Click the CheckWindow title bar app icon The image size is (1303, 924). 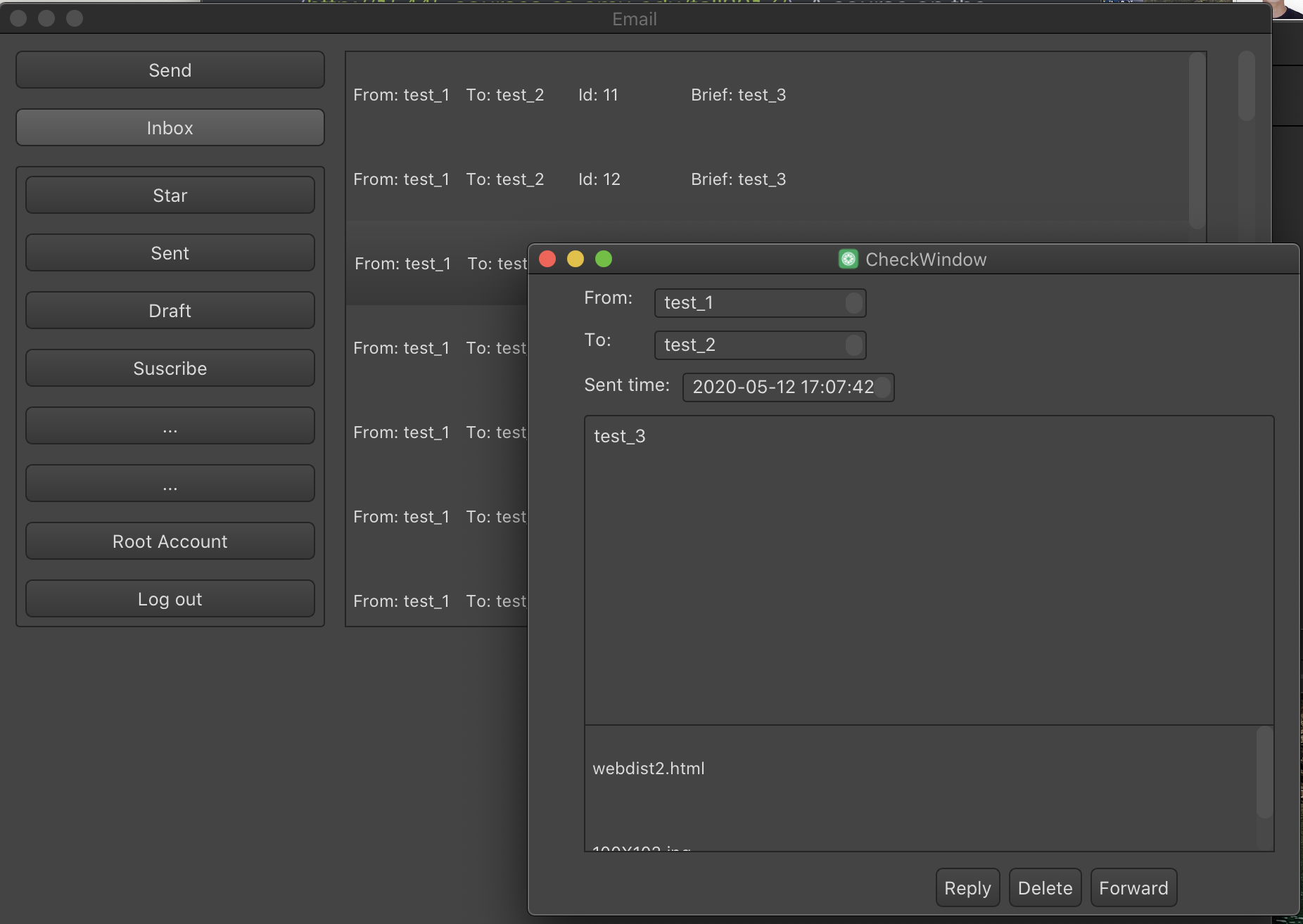tap(848, 259)
